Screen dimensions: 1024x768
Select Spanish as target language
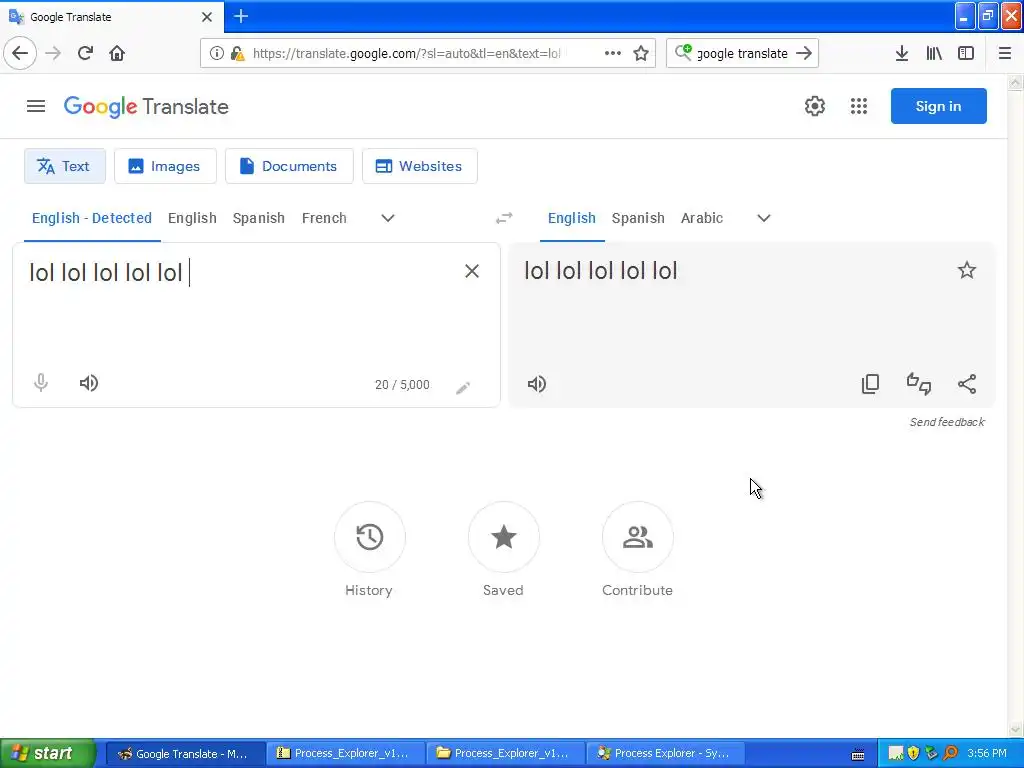pos(638,218)
